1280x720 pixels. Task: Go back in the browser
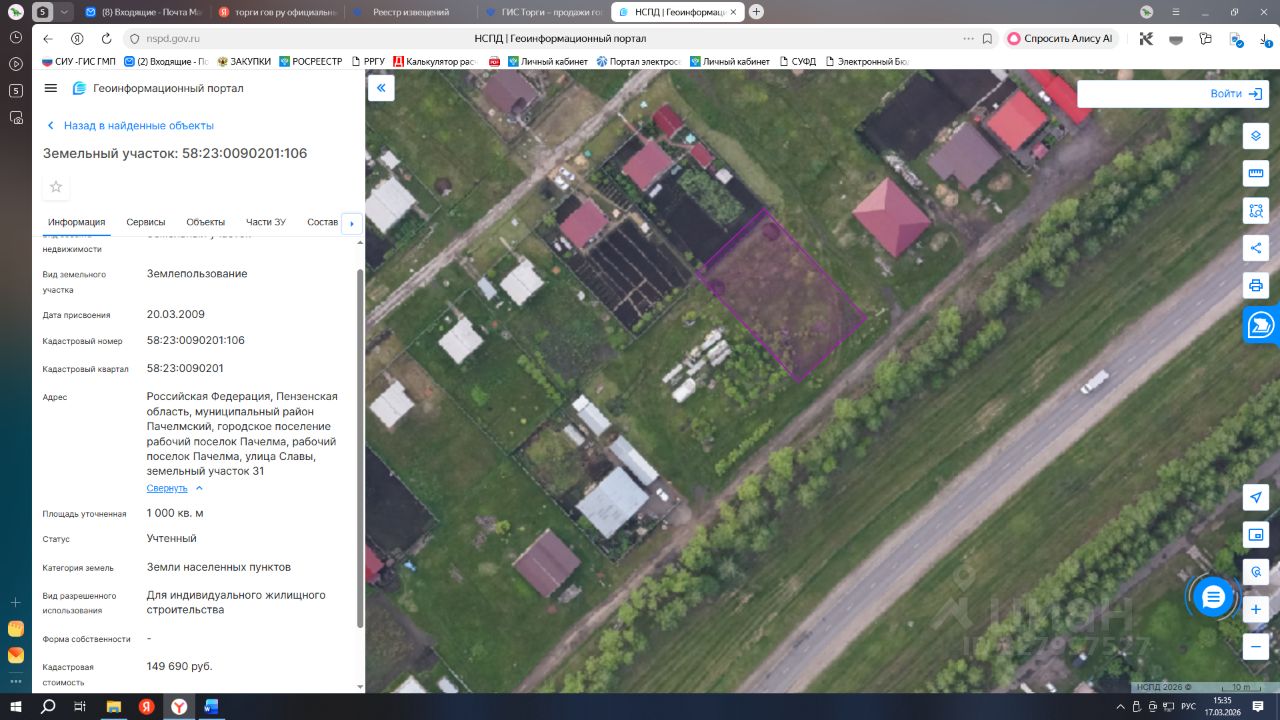[x=48, y=39]
